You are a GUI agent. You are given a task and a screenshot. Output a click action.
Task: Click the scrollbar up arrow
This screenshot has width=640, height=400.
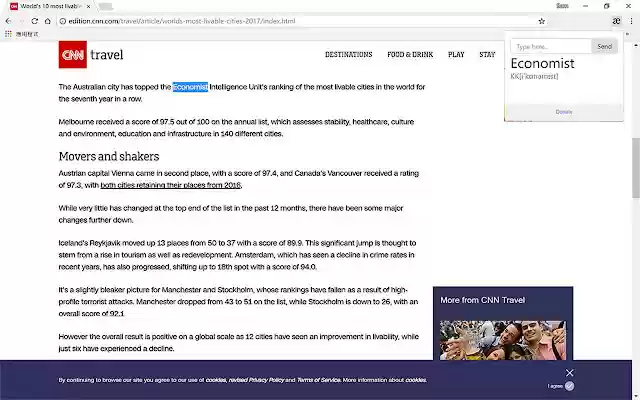pyautogui.click(x=636, y=44)
